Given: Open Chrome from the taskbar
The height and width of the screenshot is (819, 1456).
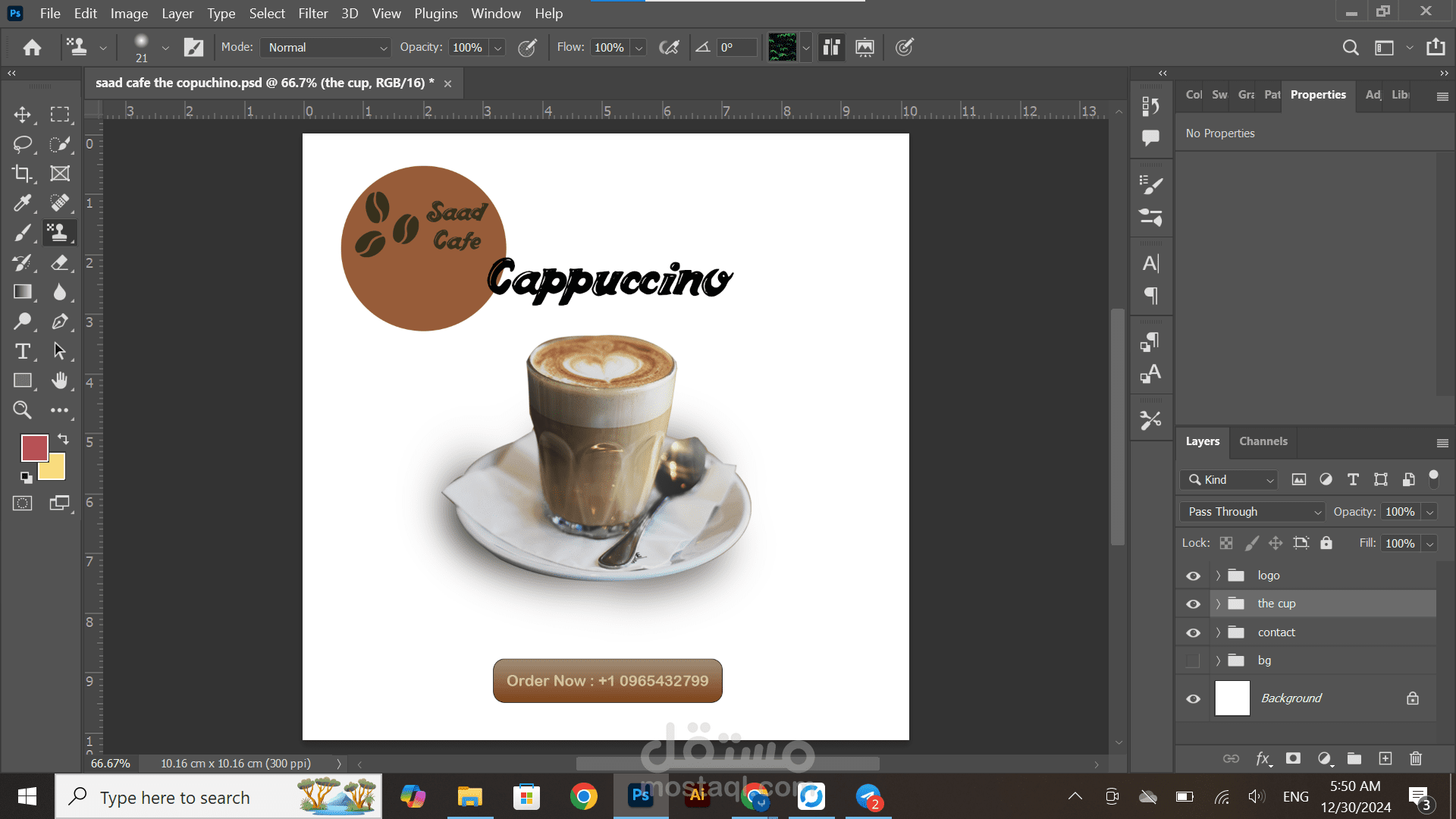Looking at the screenshot, I should (583, 796).
